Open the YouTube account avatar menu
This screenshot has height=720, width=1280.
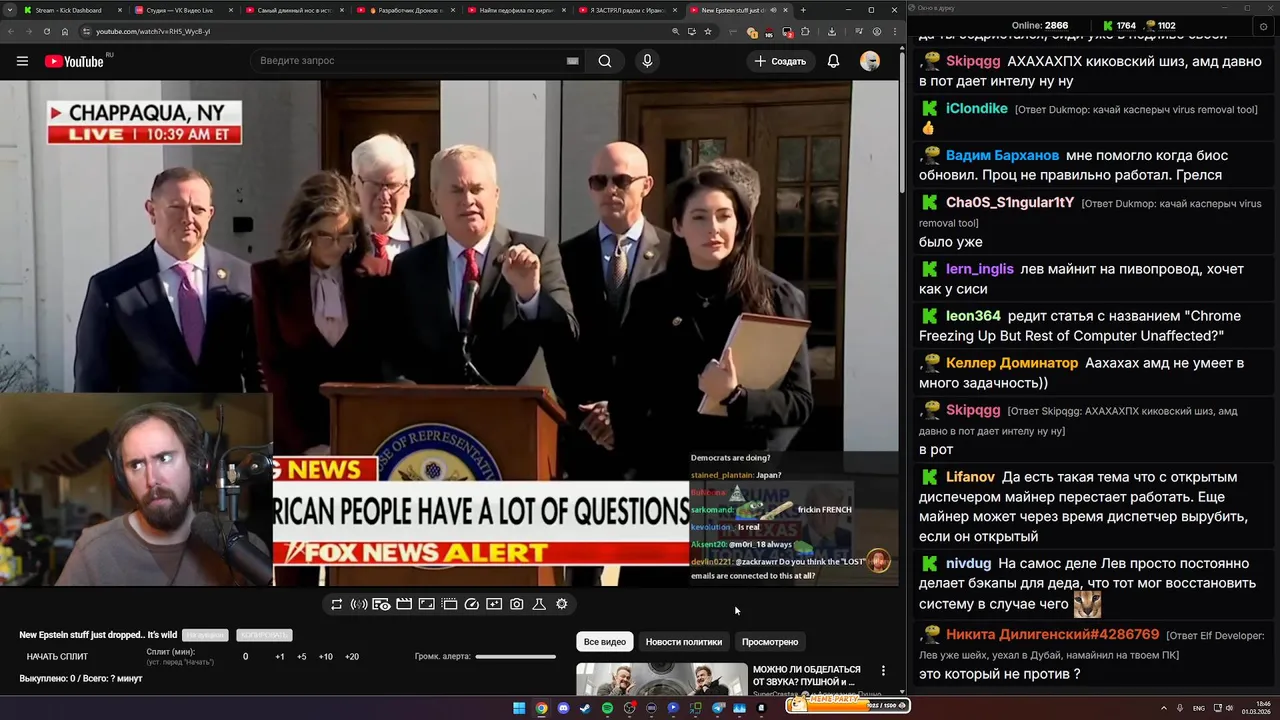point(870,61)
